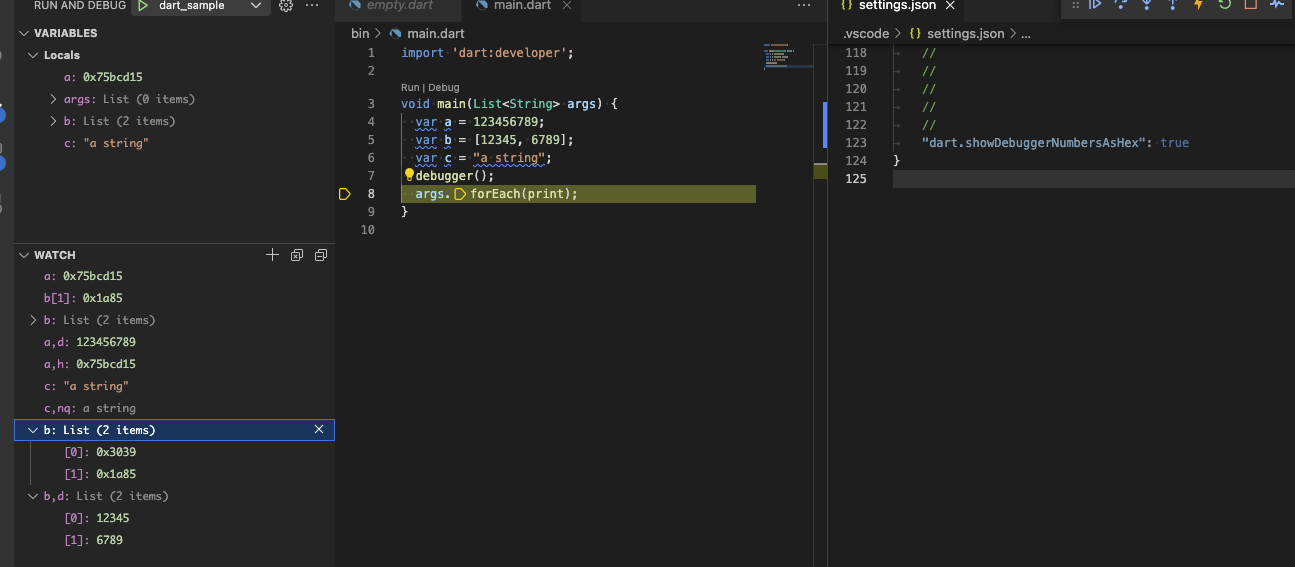Expand the b list in Locals
The height and width of the screenshot is (567, 1295).
[x=53, y=121]
